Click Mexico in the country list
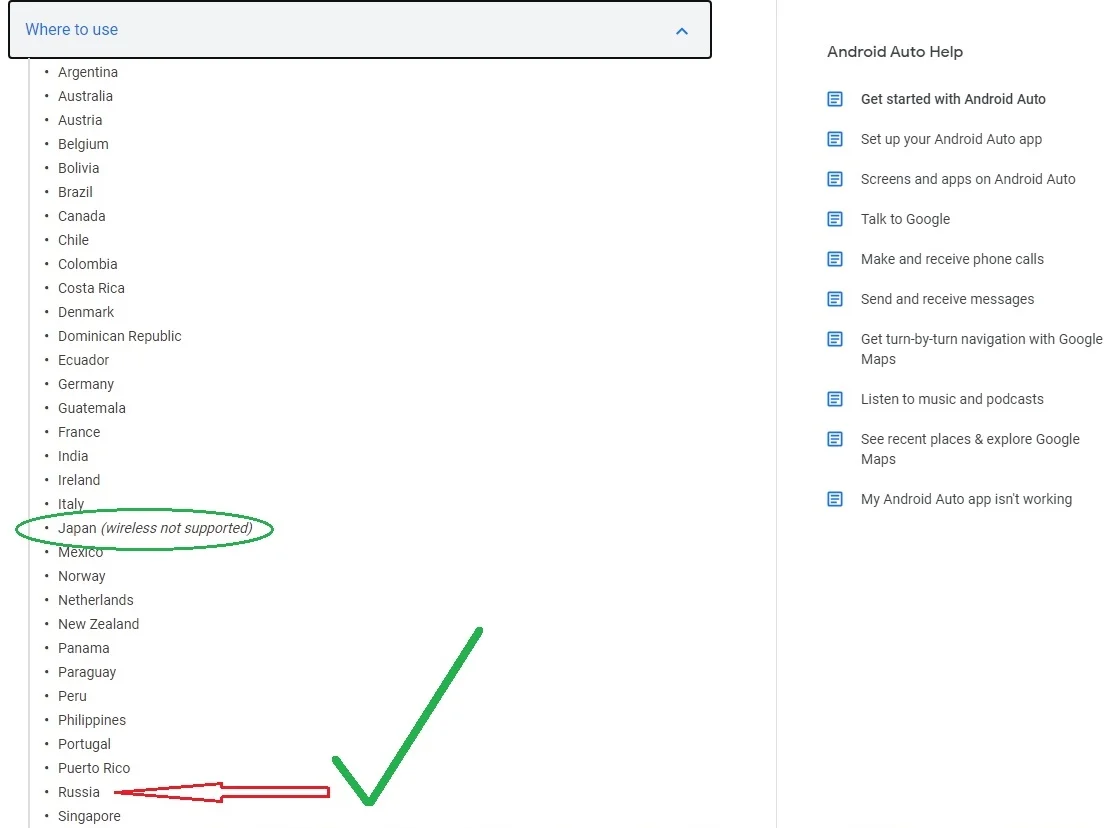The image size is (1112, 828). coord(80,552)
